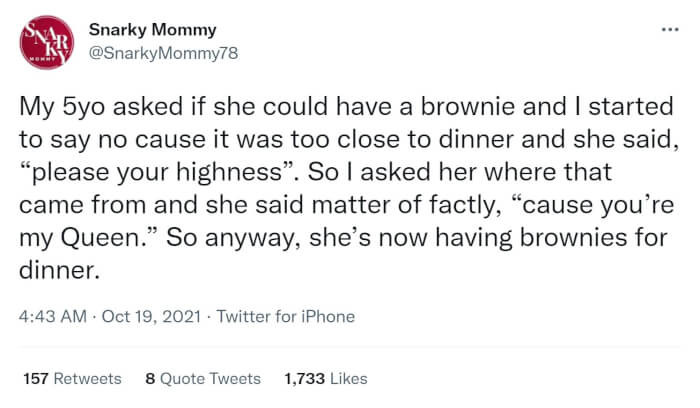700x408 pixels.
Task: View the Likes list
Action: click(348, 379)
